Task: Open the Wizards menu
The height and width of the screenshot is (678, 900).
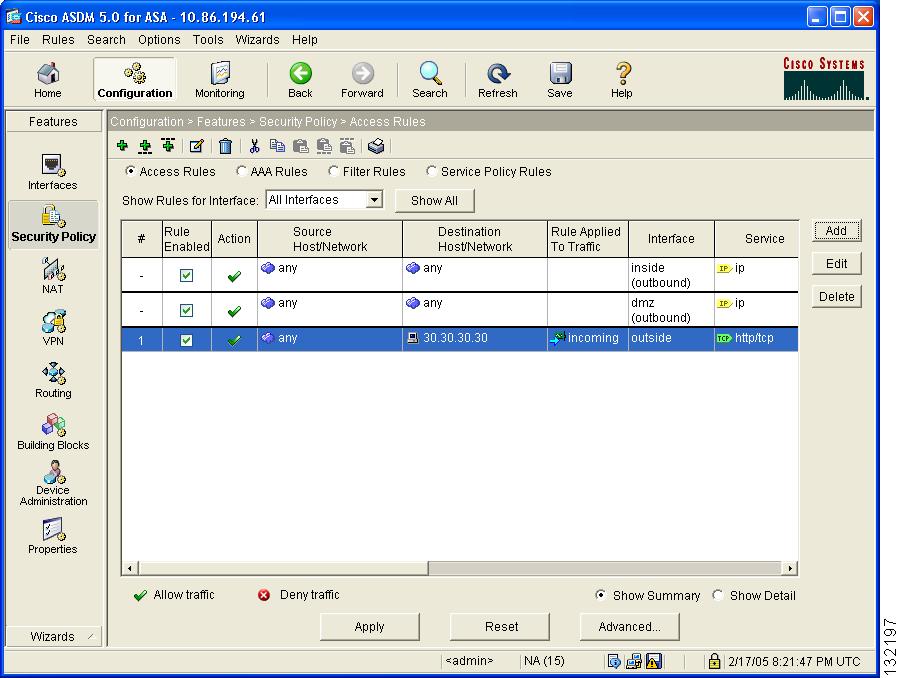Action: 257,40
